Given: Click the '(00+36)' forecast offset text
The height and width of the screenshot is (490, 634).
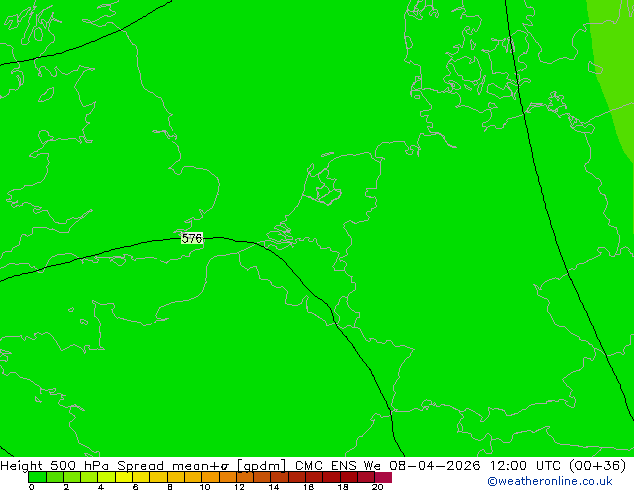Looking at the screenshot, I should [x=597, y=466].
